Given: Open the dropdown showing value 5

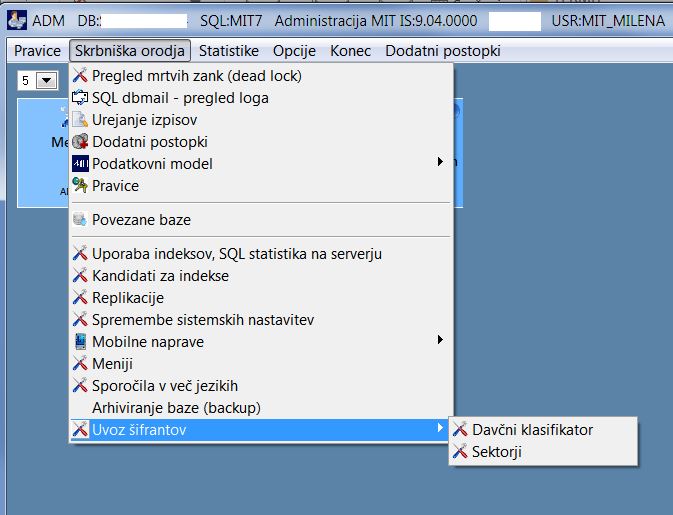Looking at the screenshot, I should pyautogui.click(x=46, y=80).
